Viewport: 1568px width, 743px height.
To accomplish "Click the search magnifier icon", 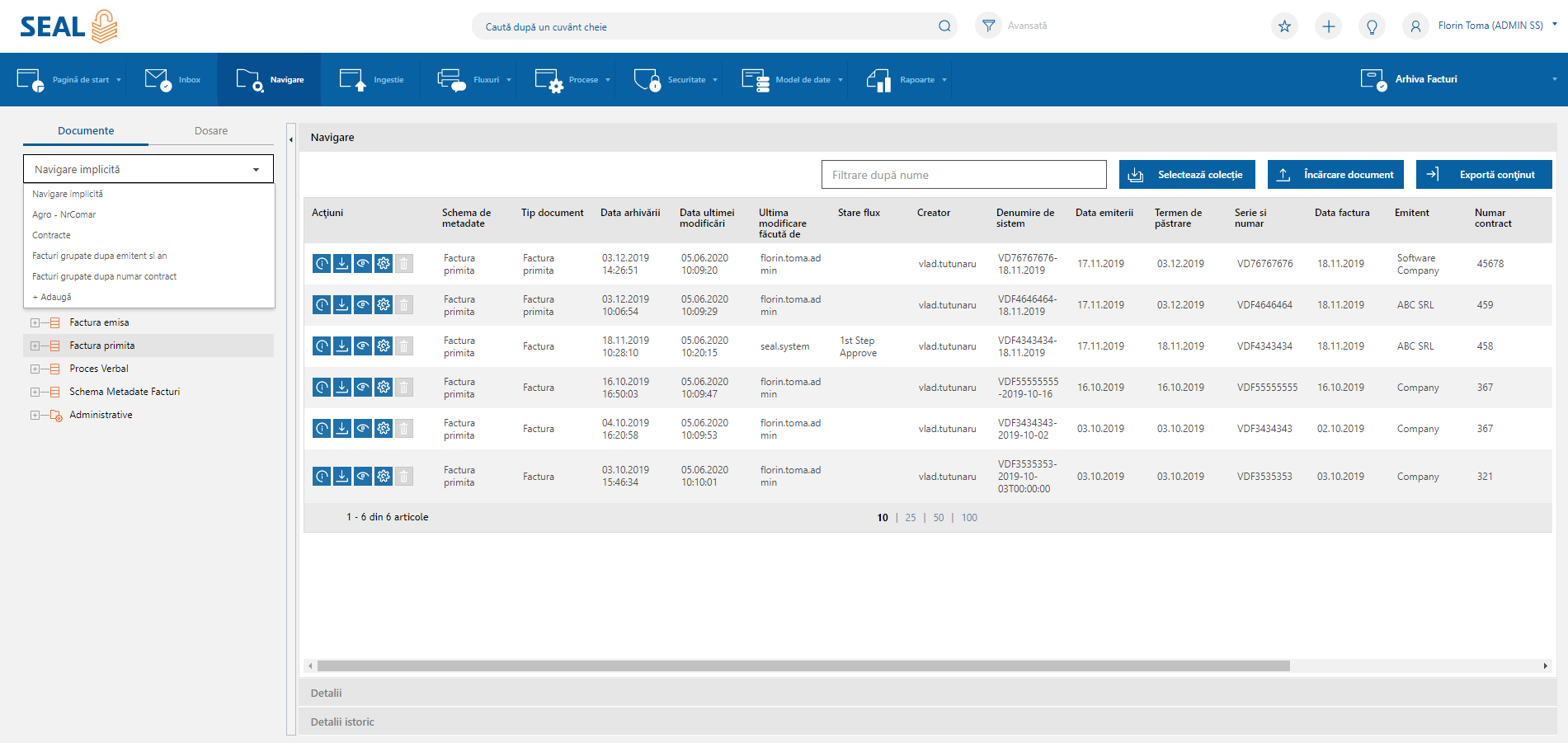I will pos(944,26).
